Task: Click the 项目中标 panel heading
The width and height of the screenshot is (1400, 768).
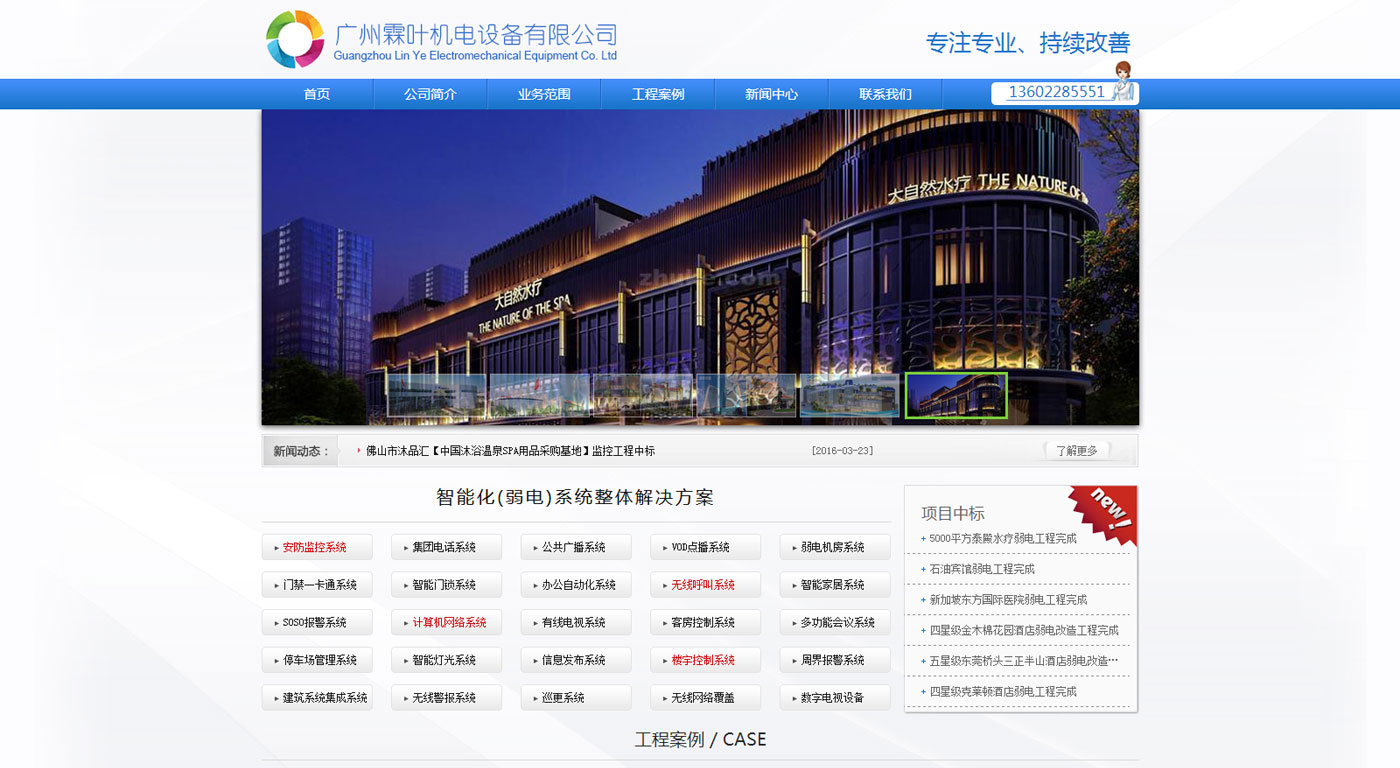Action: (953, 513)
